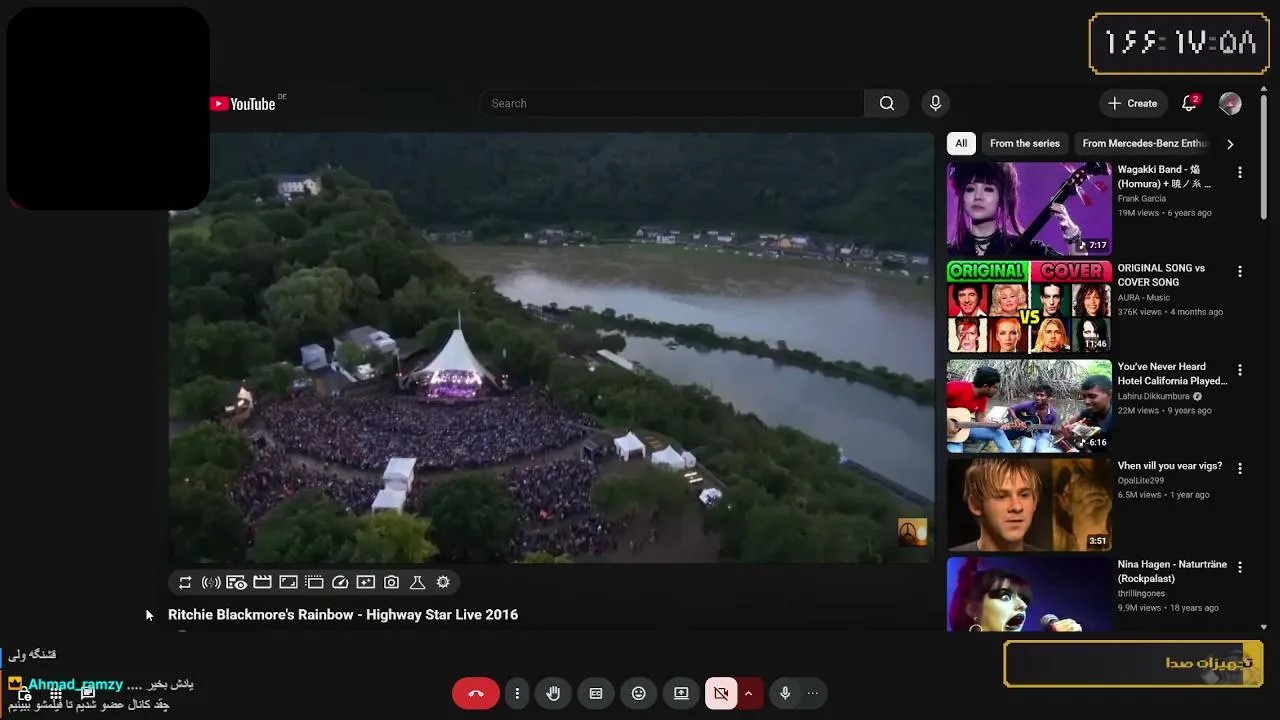Click the Ritchie Blackmore's Rainbow video title
Screen dimensions: 1280x720
pos(343,615)
